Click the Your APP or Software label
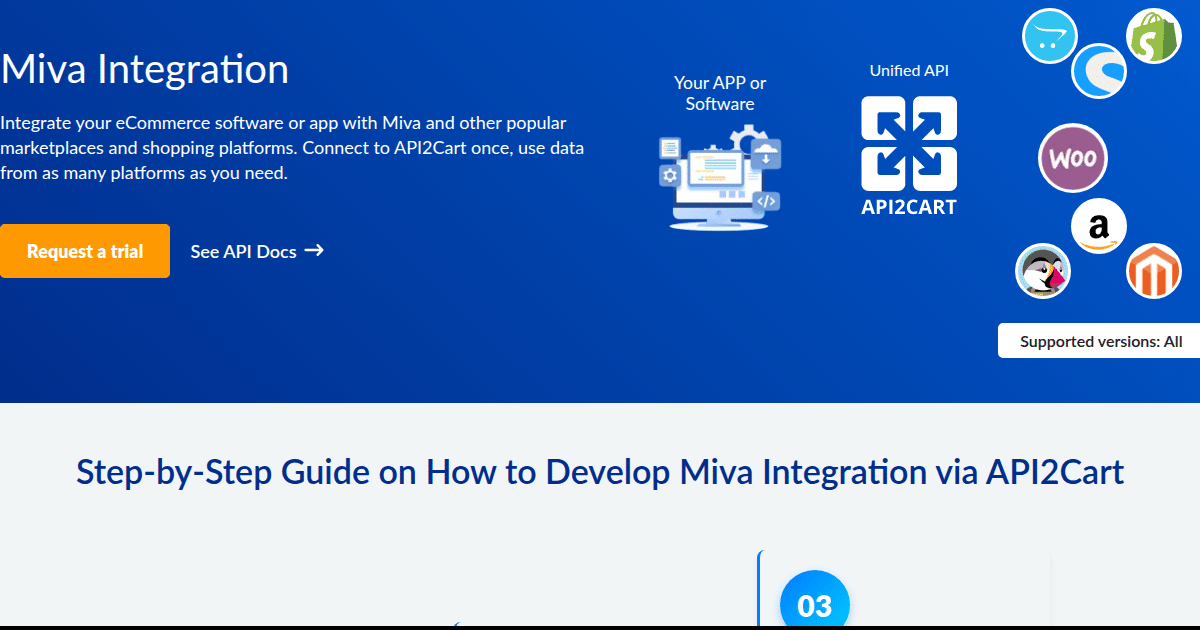This screenshot has height=630, width=1200. tap(720, 93)
